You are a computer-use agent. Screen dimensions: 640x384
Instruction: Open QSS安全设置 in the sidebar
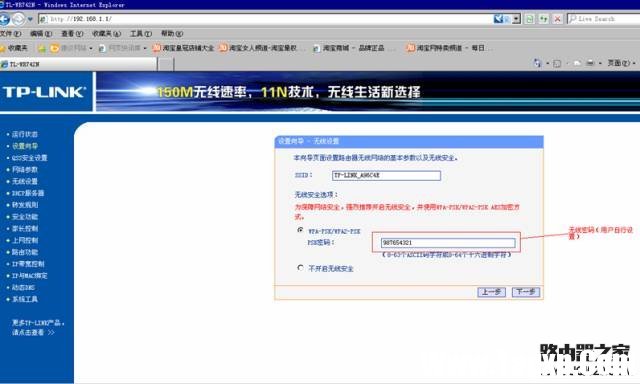tap(29, 158)
